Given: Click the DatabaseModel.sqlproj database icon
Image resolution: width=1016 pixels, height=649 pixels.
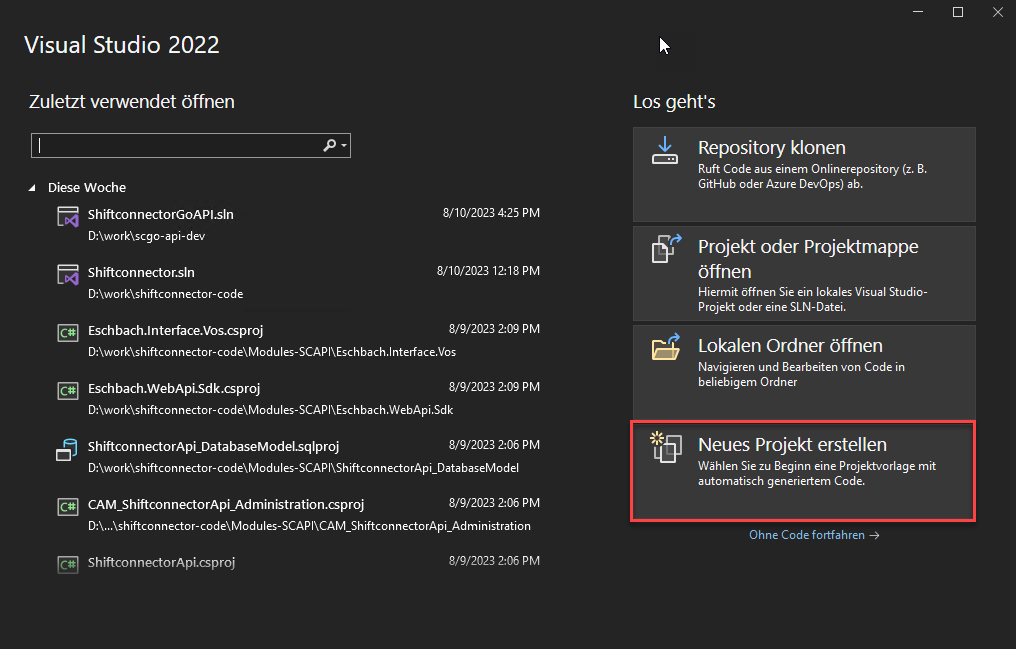Looking at the screenshot, I should [x=67, y=450].
